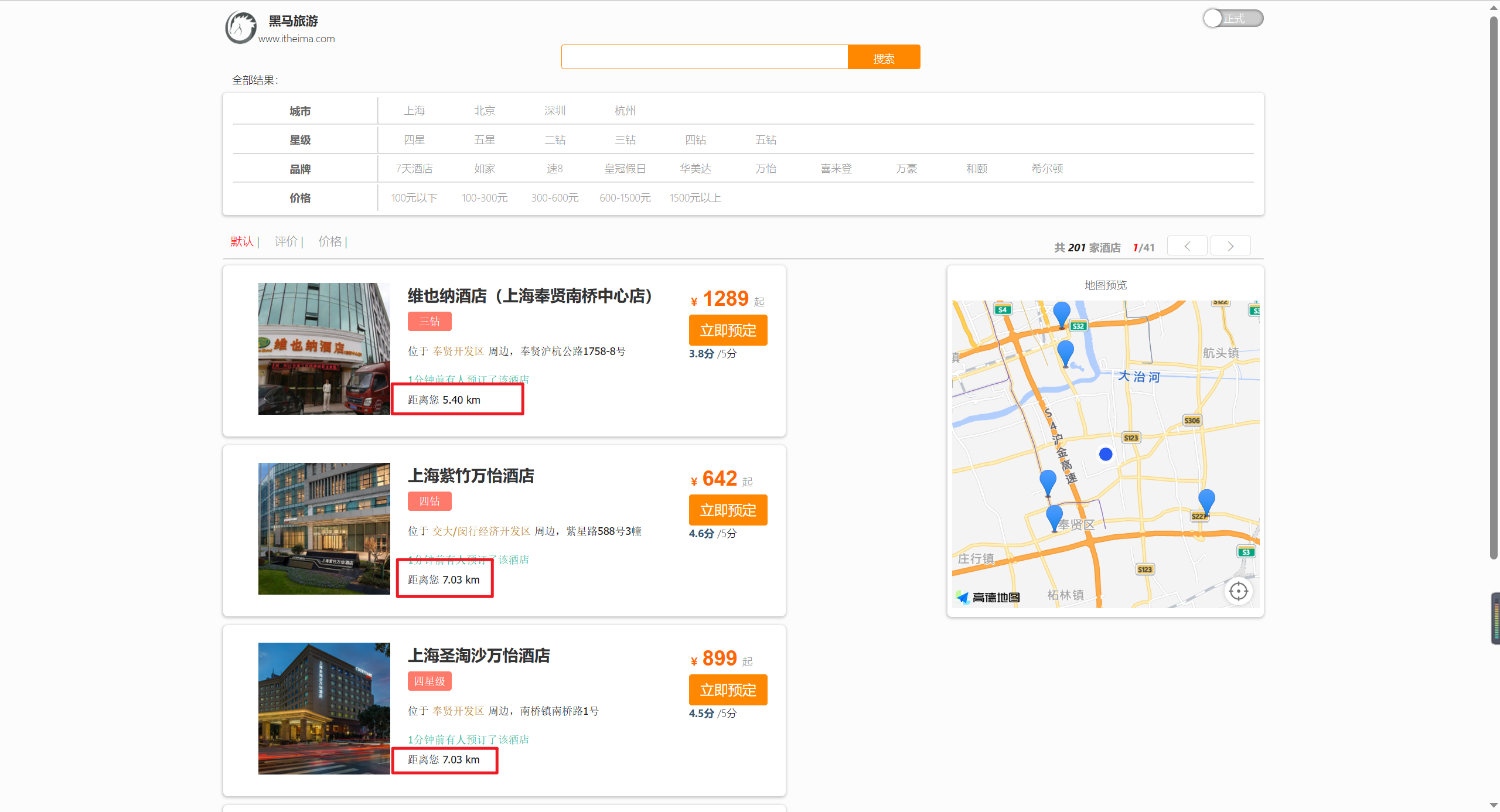The image size is (1500, 812).
Task: Click map pin near S227 marker
Action: tap(1206, 502)
